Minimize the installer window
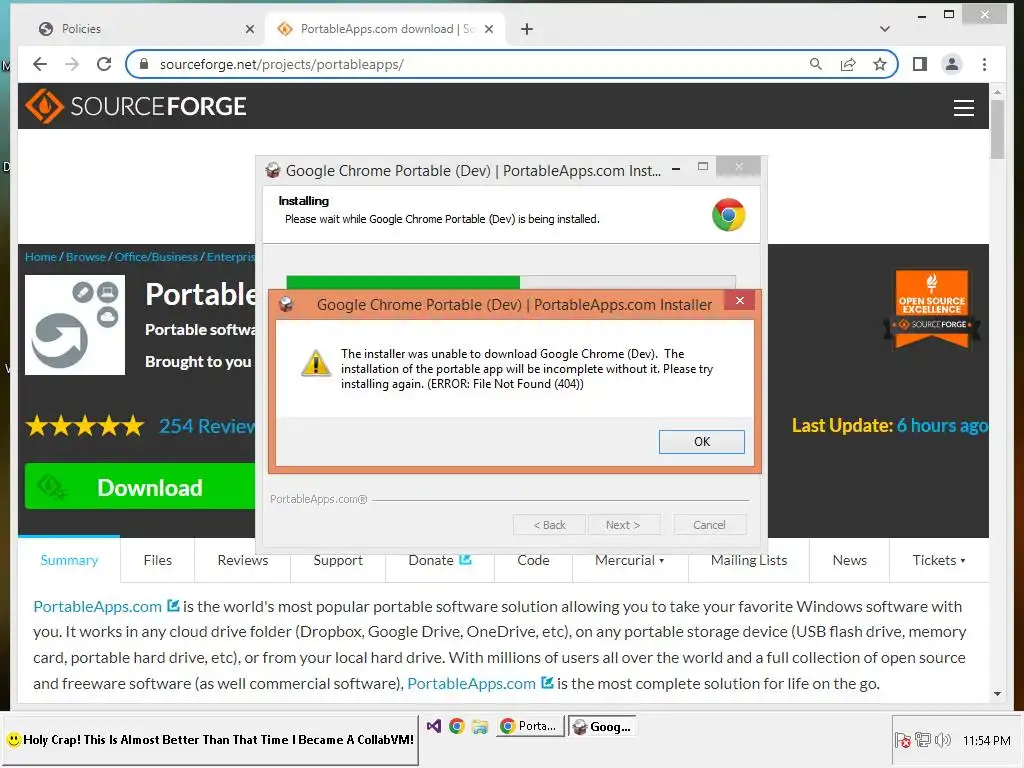The height and width of the screenshot is (768, 1024). (x=677, y=169)
